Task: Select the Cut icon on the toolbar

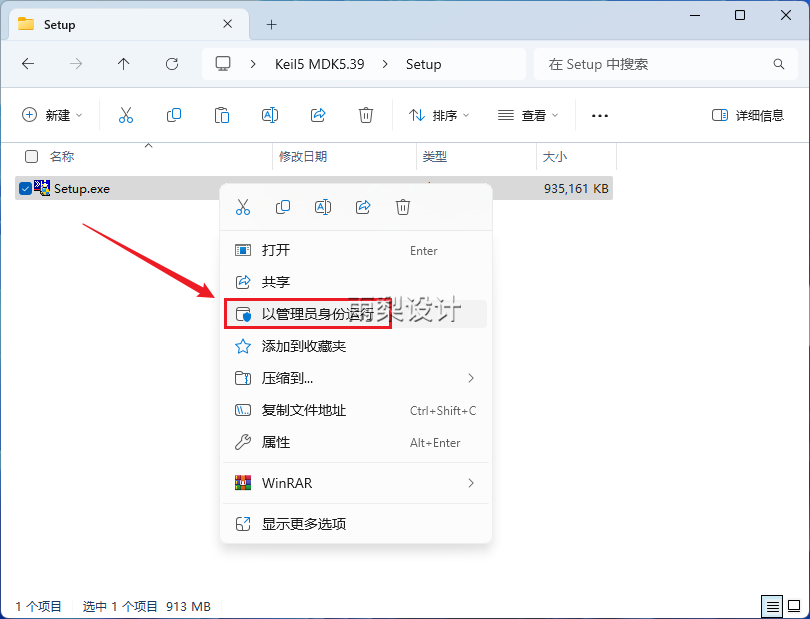Action: click(x=124, y=114)
